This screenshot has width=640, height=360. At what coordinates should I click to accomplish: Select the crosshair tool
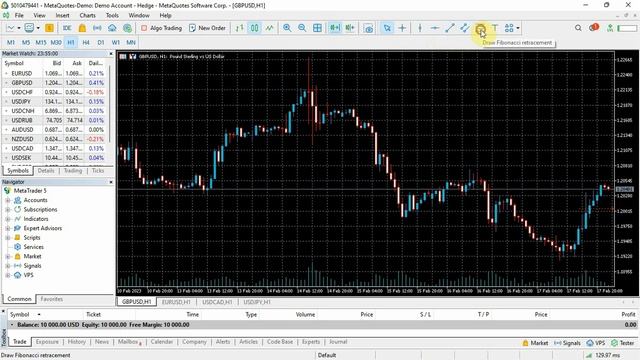pos(402,28)
